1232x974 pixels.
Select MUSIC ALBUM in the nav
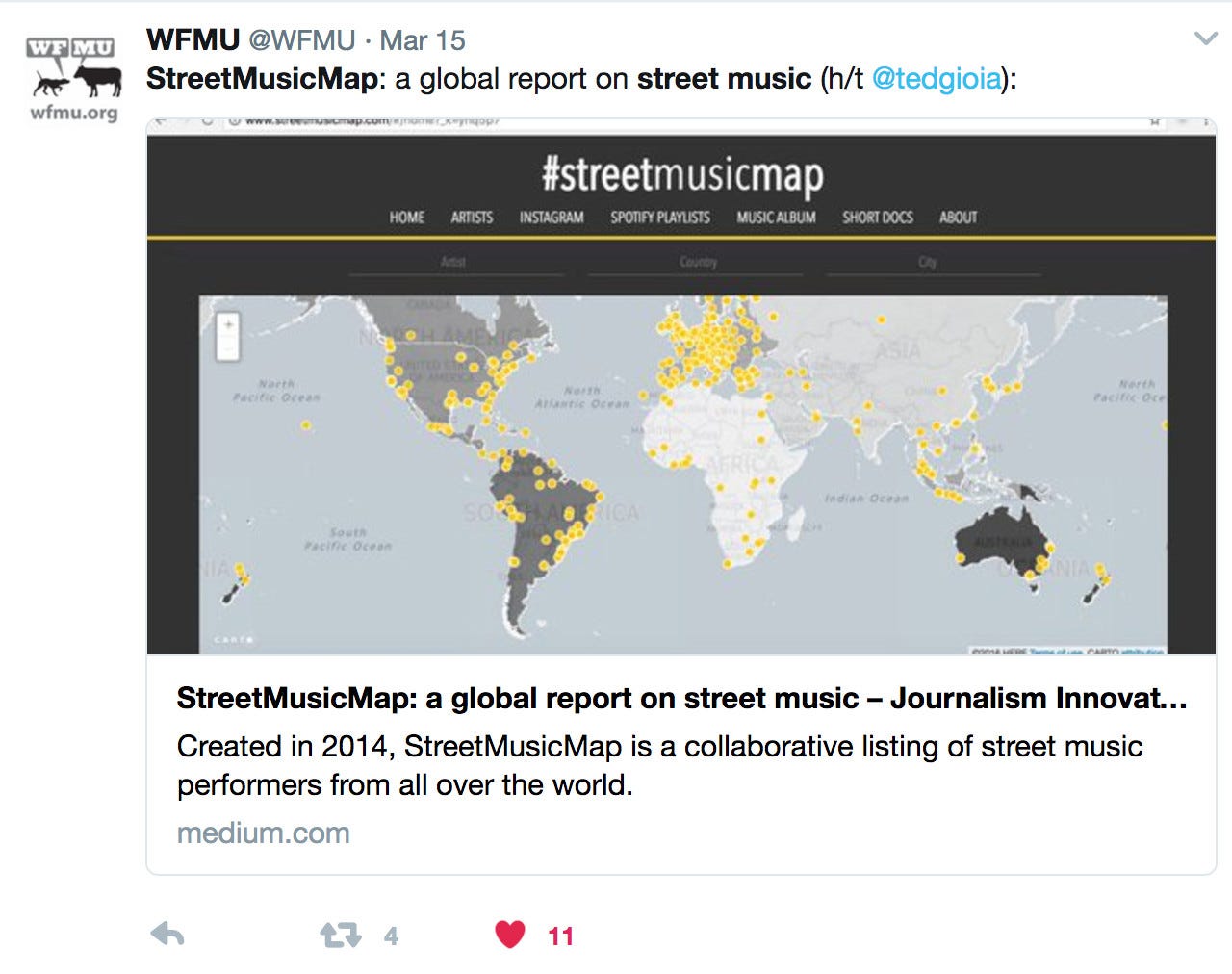pos(776,218)
